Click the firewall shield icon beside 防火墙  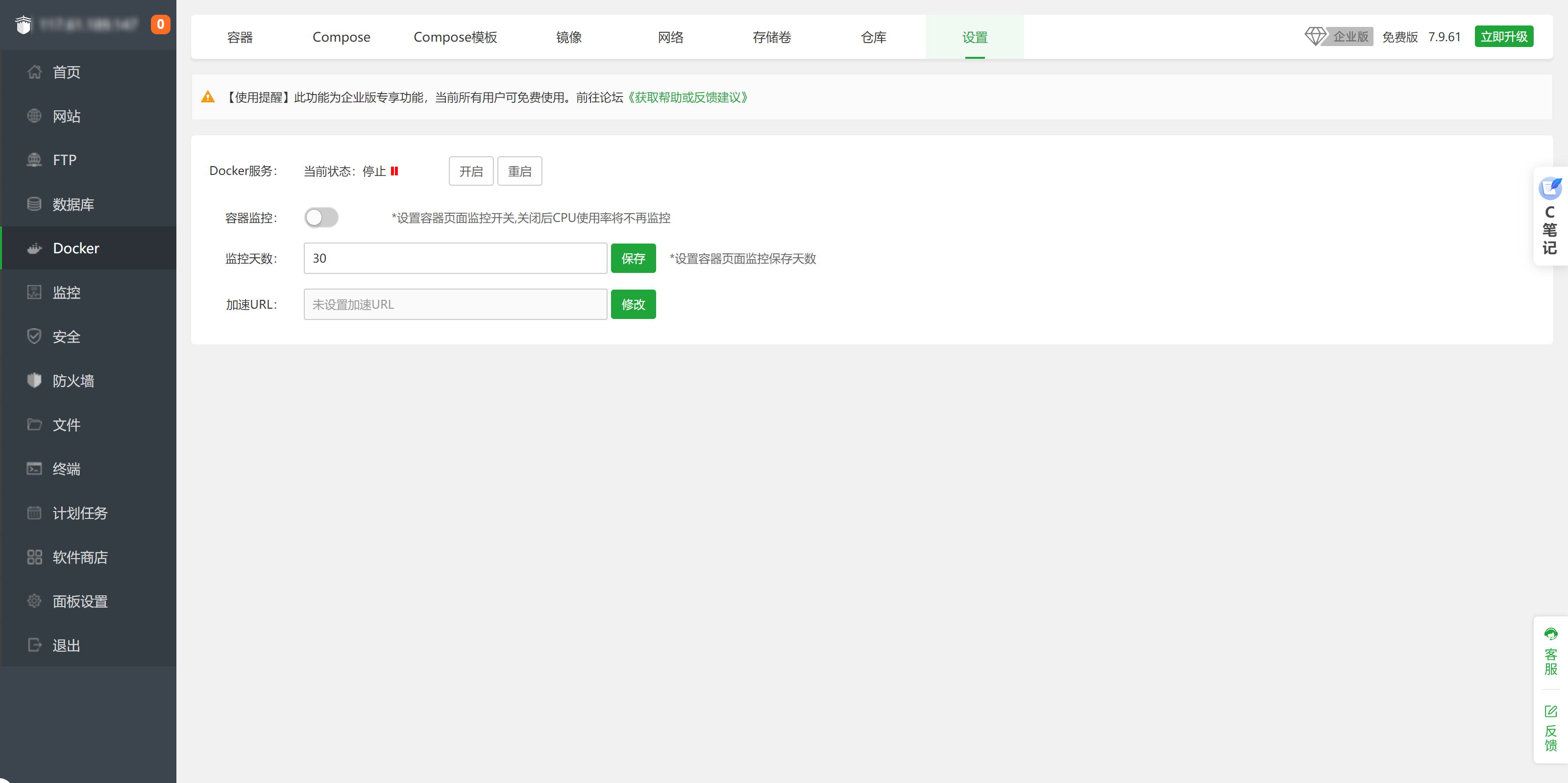[34, 381]
